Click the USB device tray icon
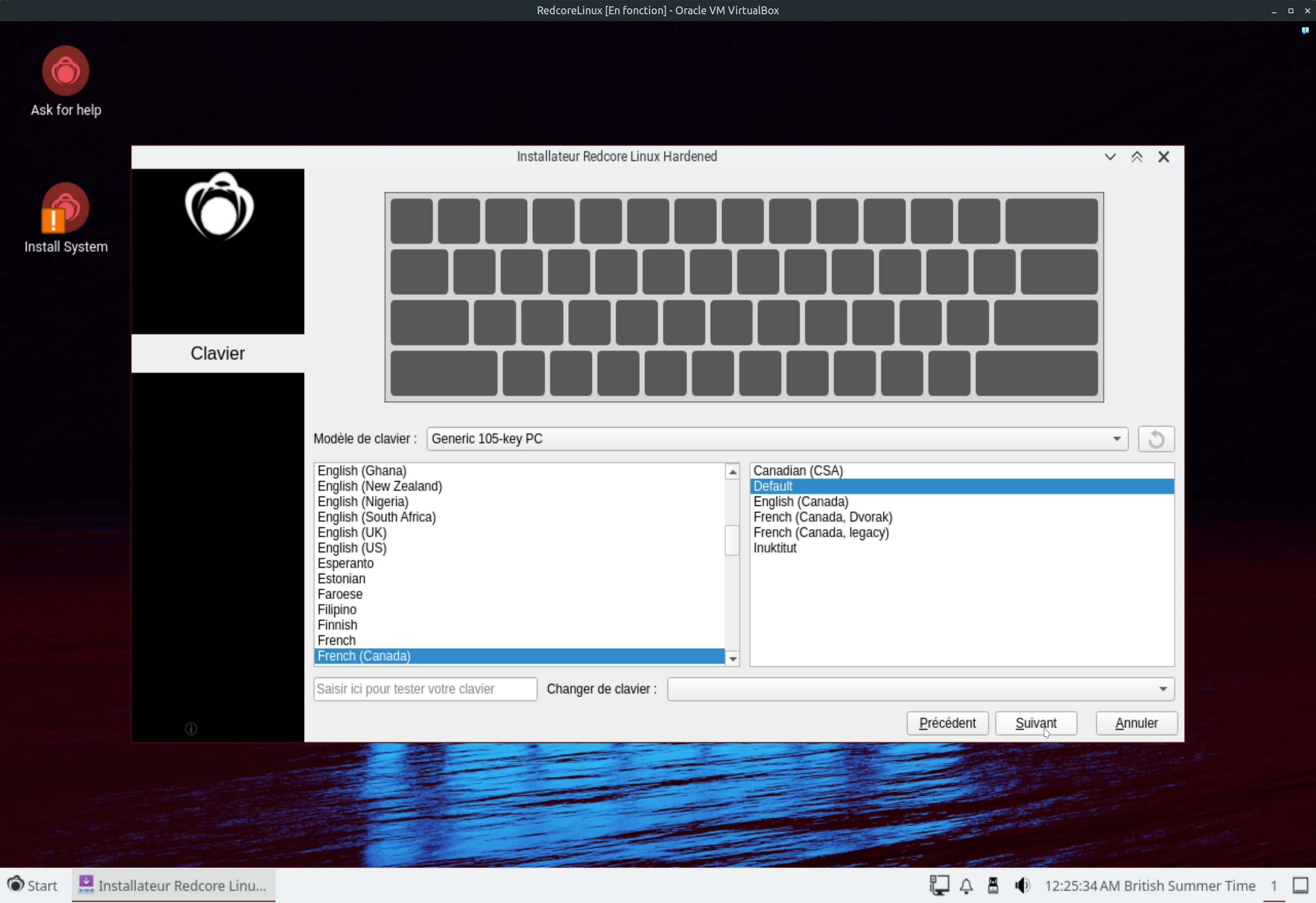 [993, 886]
